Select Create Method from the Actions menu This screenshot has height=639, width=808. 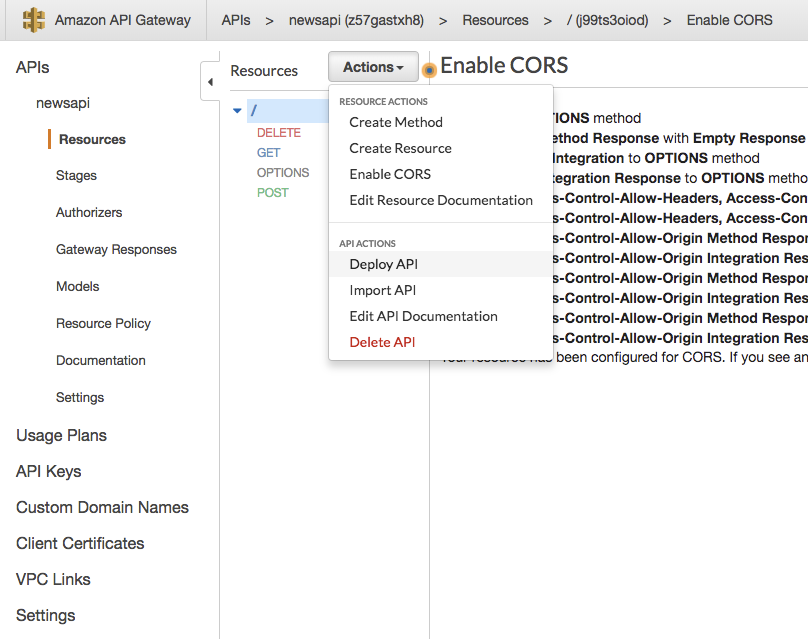(396, 122)
